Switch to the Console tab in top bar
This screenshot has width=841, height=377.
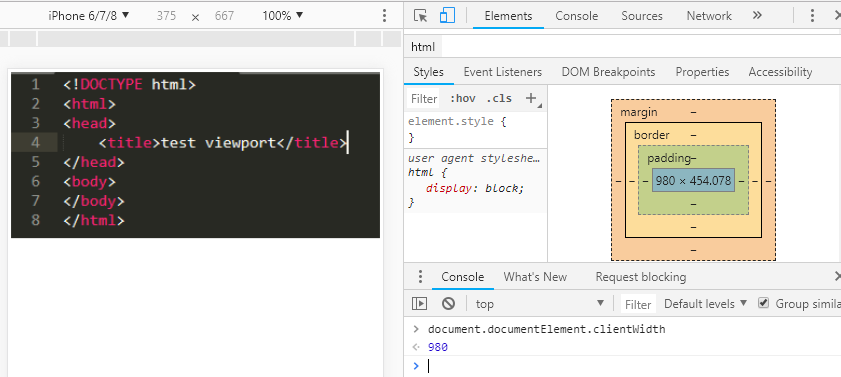point(577,16)
